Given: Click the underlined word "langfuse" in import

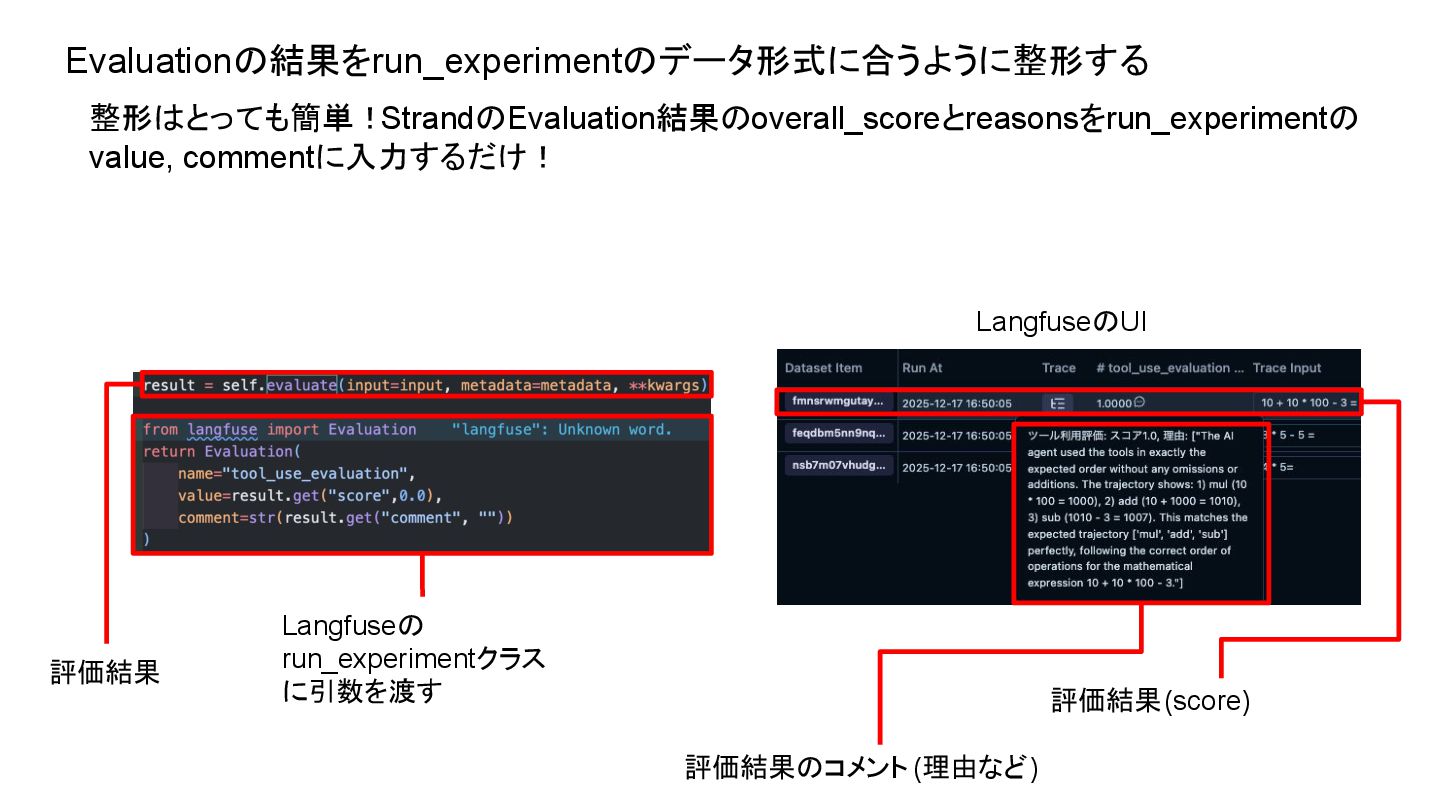Looking at the screenshot, I should click(x=222, y=429).
